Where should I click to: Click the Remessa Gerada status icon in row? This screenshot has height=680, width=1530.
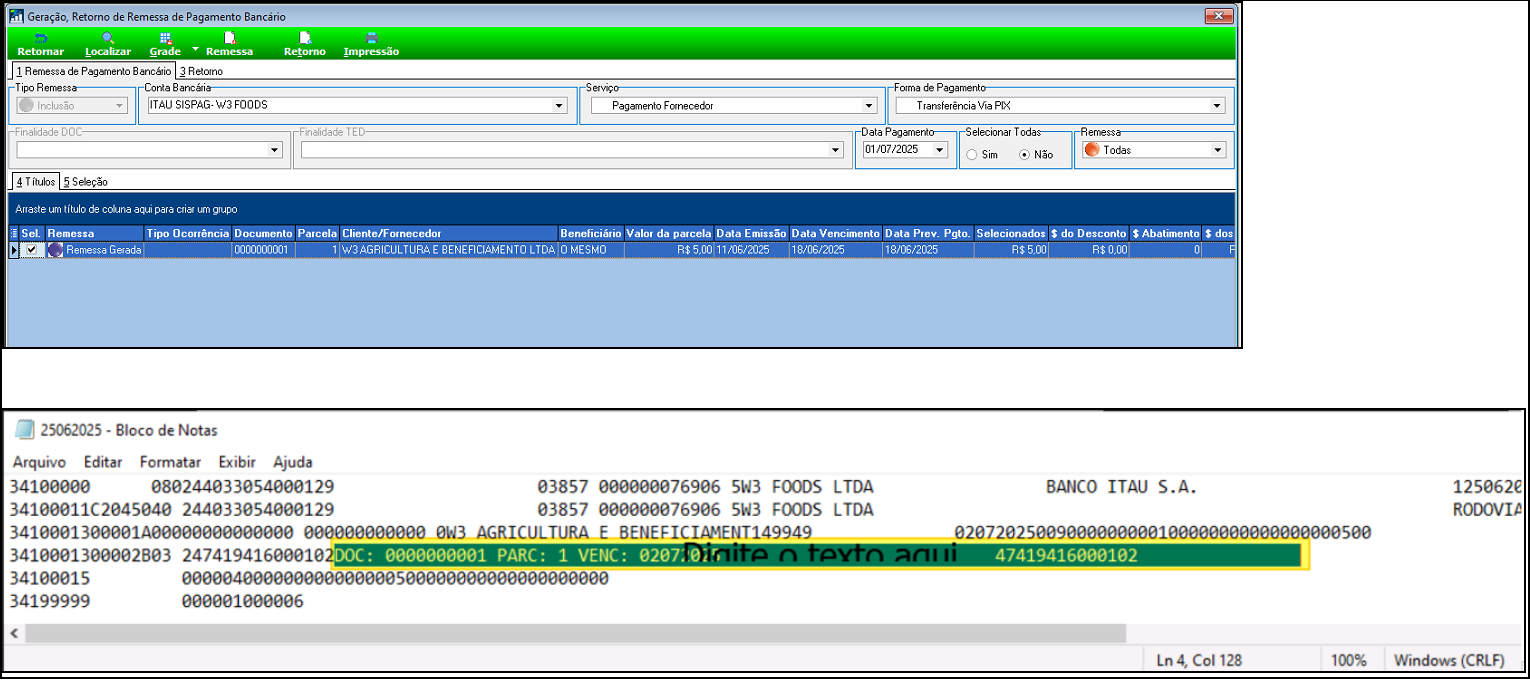(x=55, y=250)
